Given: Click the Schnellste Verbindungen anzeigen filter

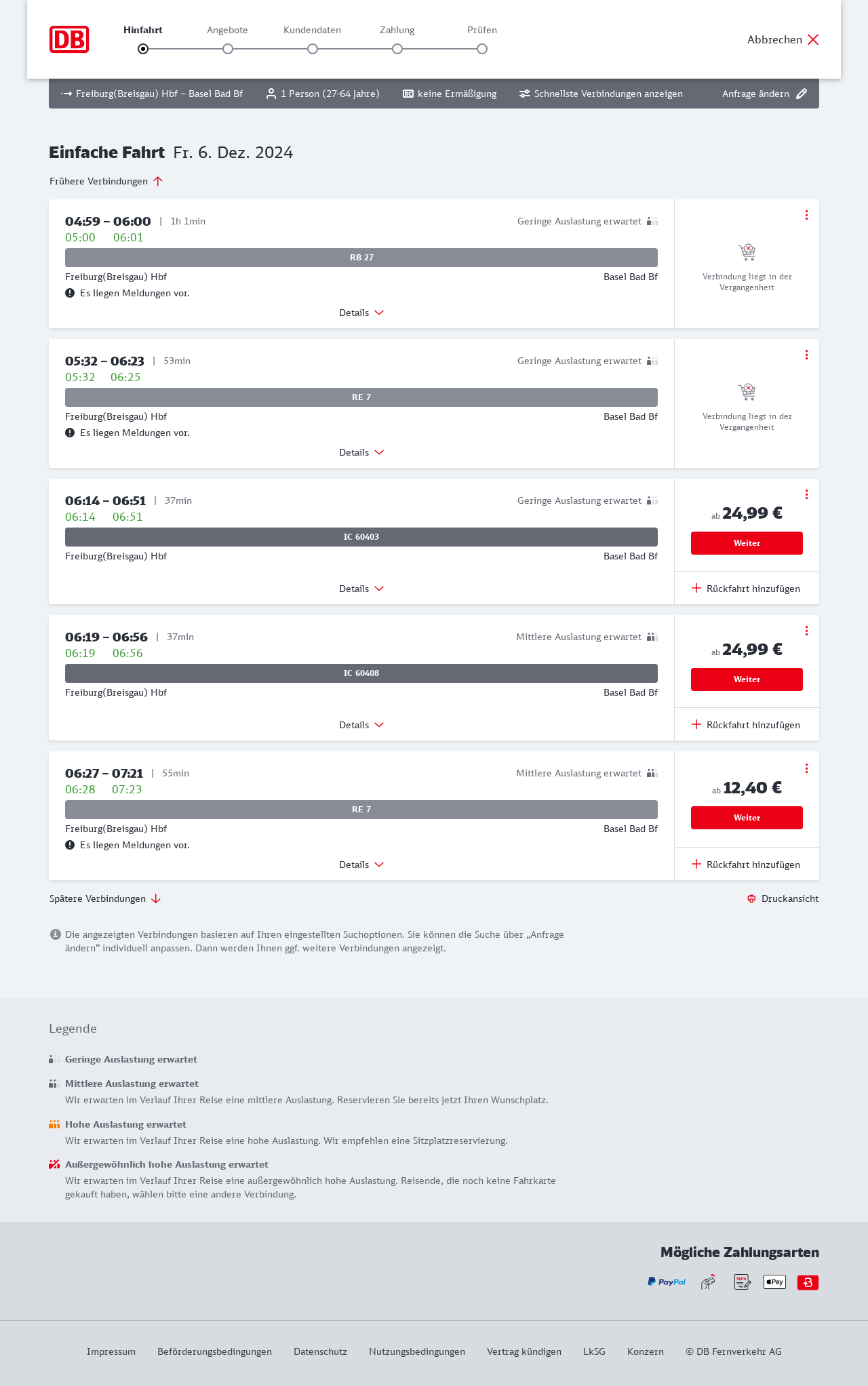Looking at the screenshot, I should click(601, 94).
